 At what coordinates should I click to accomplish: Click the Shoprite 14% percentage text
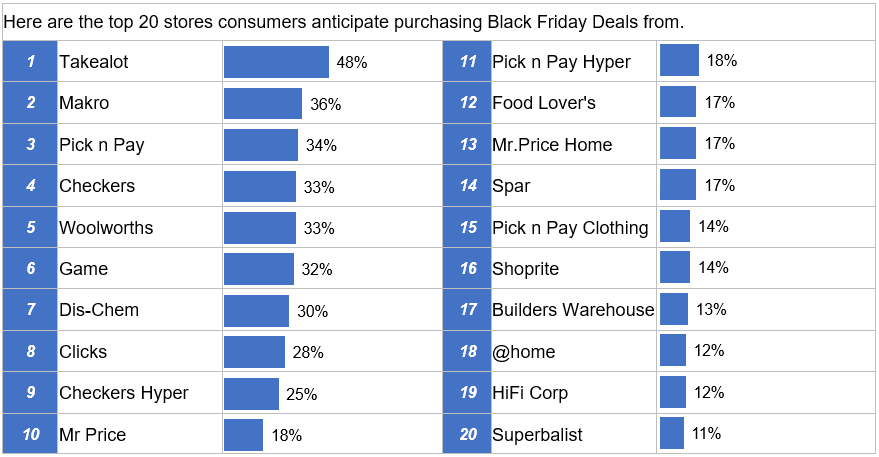click(x=714, y=267)
